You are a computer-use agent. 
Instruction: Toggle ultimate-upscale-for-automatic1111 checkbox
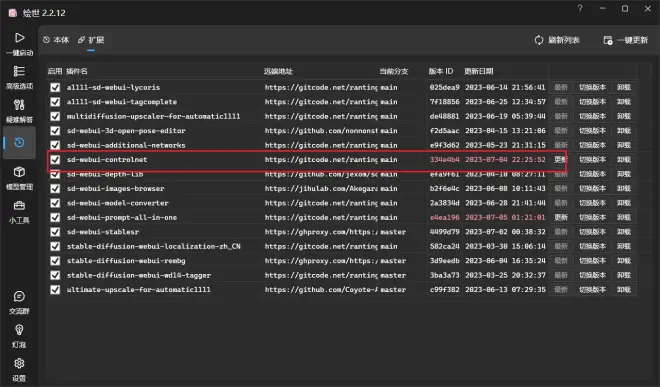point(55,290)
